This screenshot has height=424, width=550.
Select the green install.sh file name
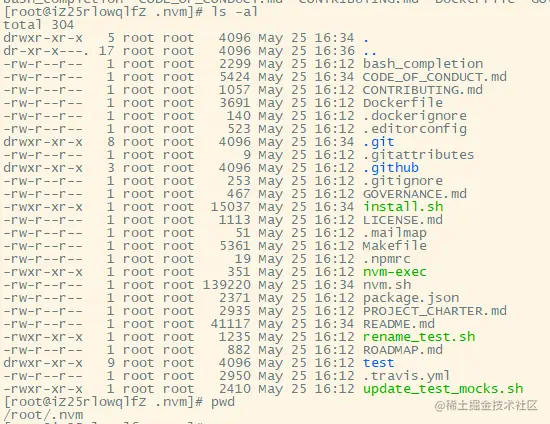coord(403,207)
